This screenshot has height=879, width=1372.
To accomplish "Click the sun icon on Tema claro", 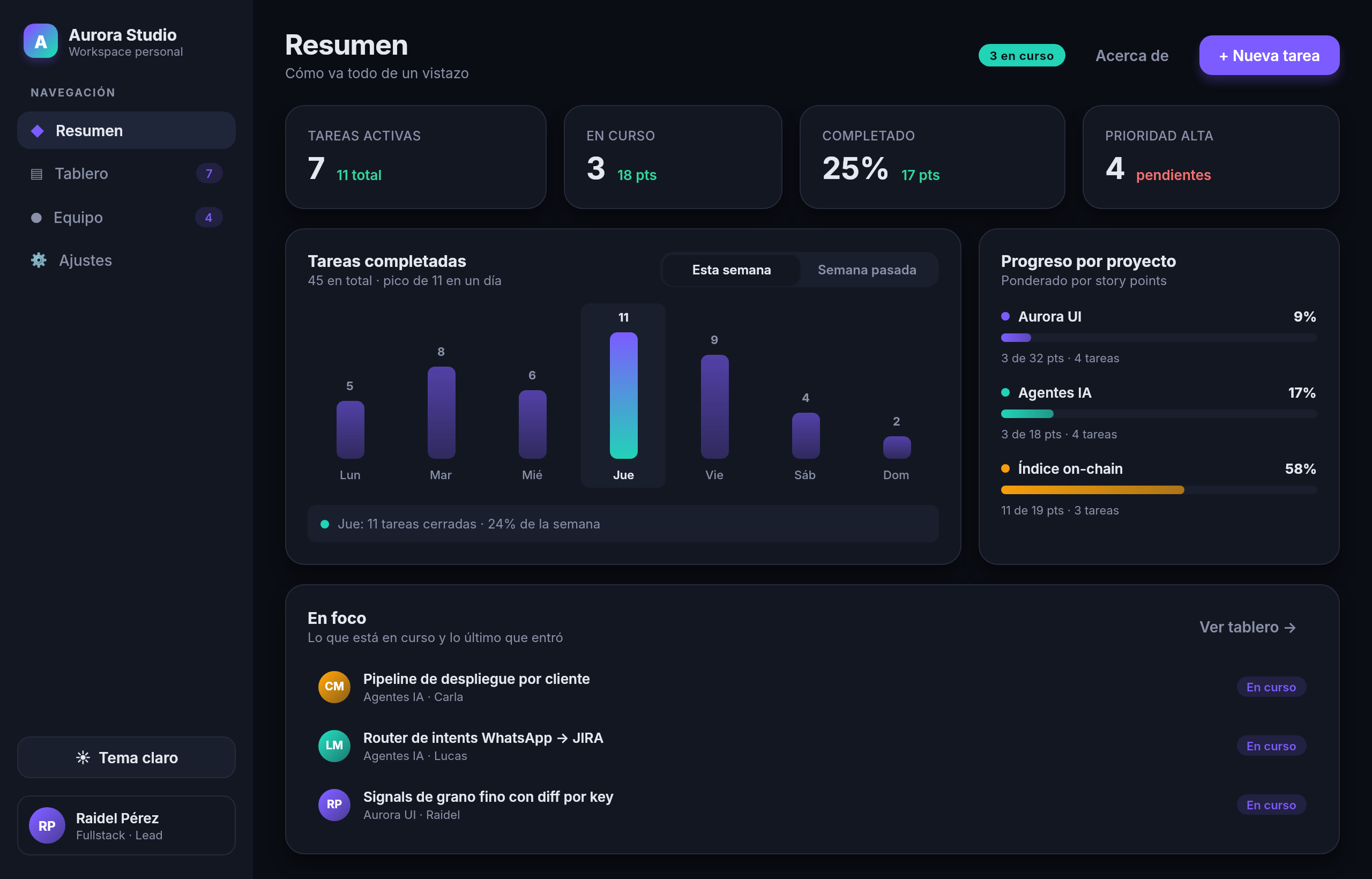I will point(83,757).
